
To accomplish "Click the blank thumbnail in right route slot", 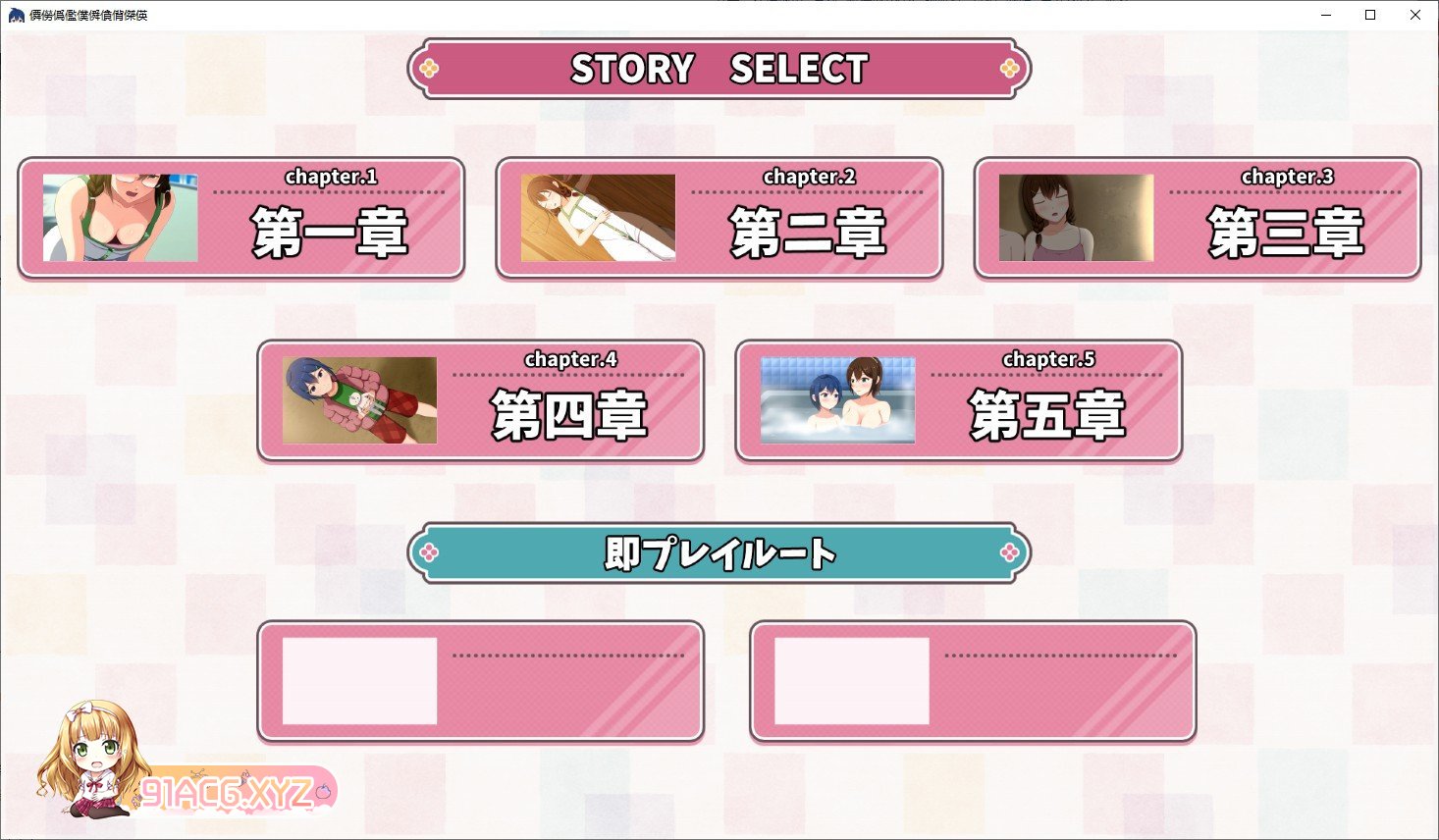I will (851, 681).
